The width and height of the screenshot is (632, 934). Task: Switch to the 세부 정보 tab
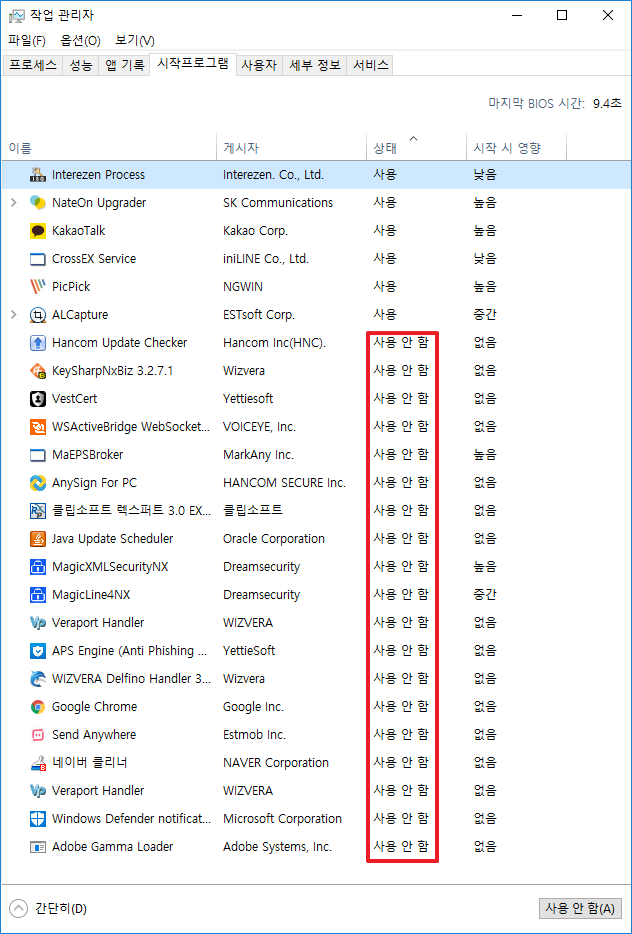click(x=315, y=66)
